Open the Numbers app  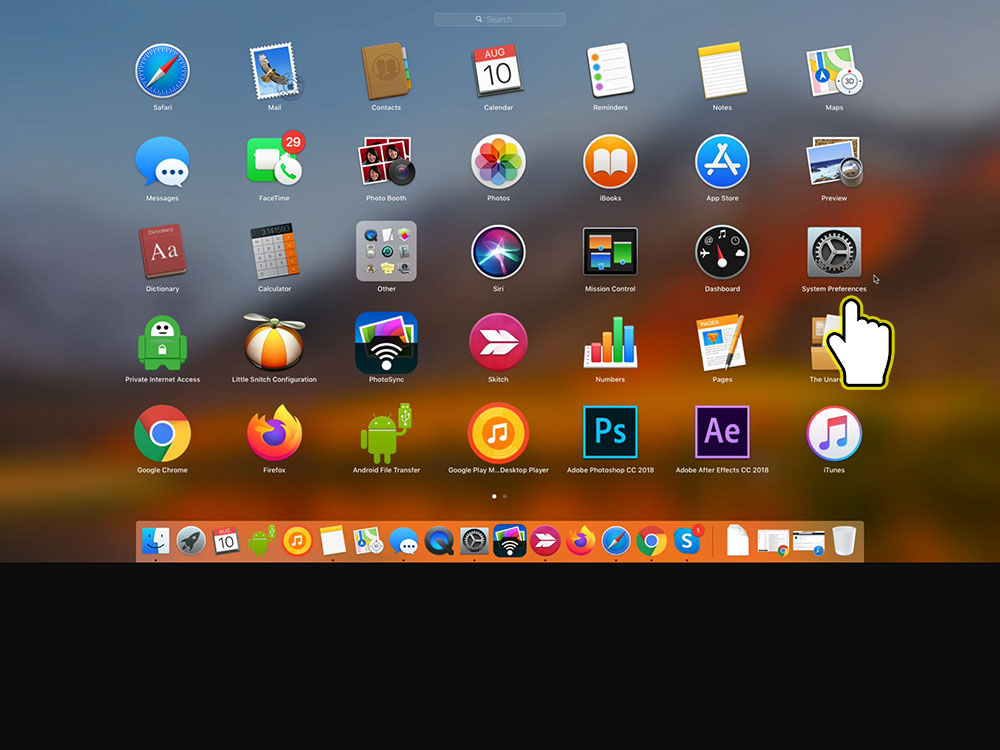click(610, 342)
